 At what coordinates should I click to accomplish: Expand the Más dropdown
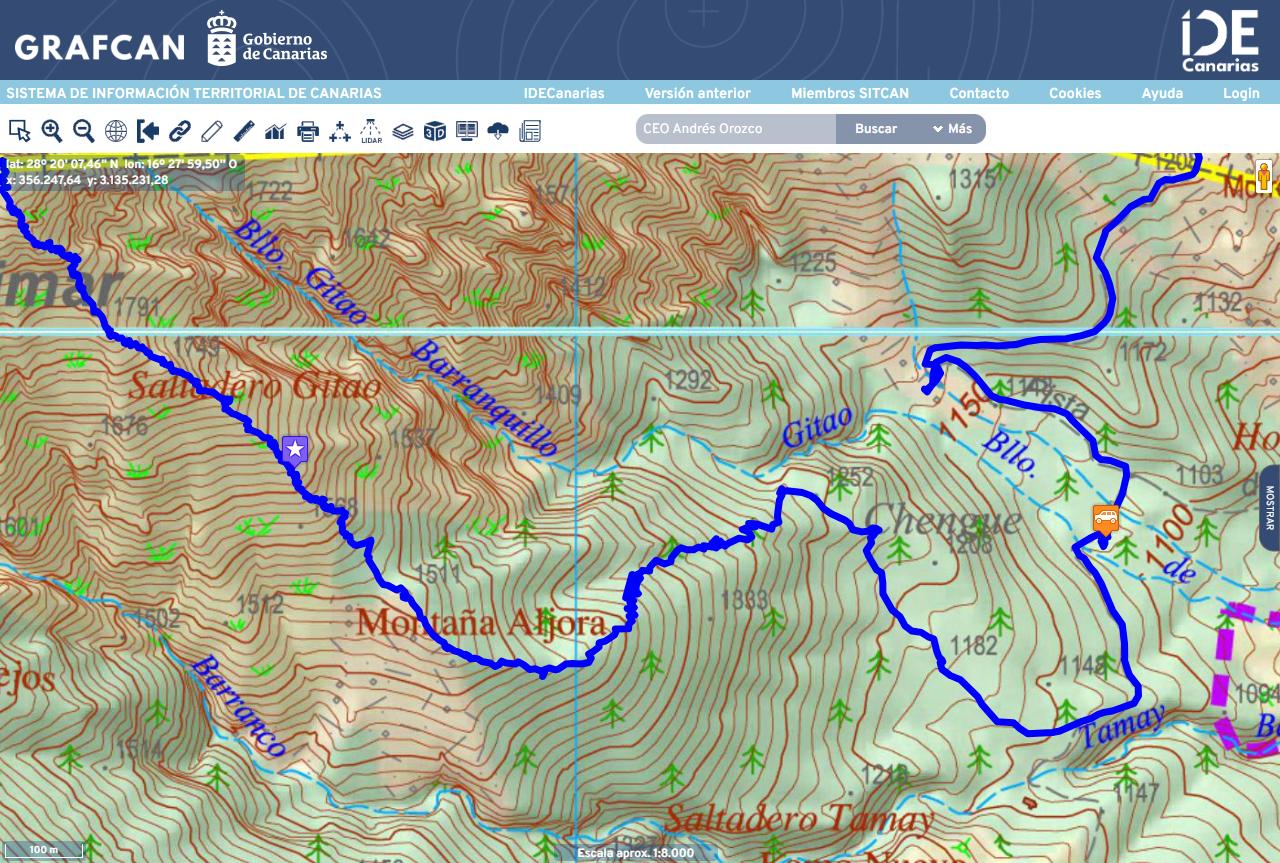[x=952, y=129]
